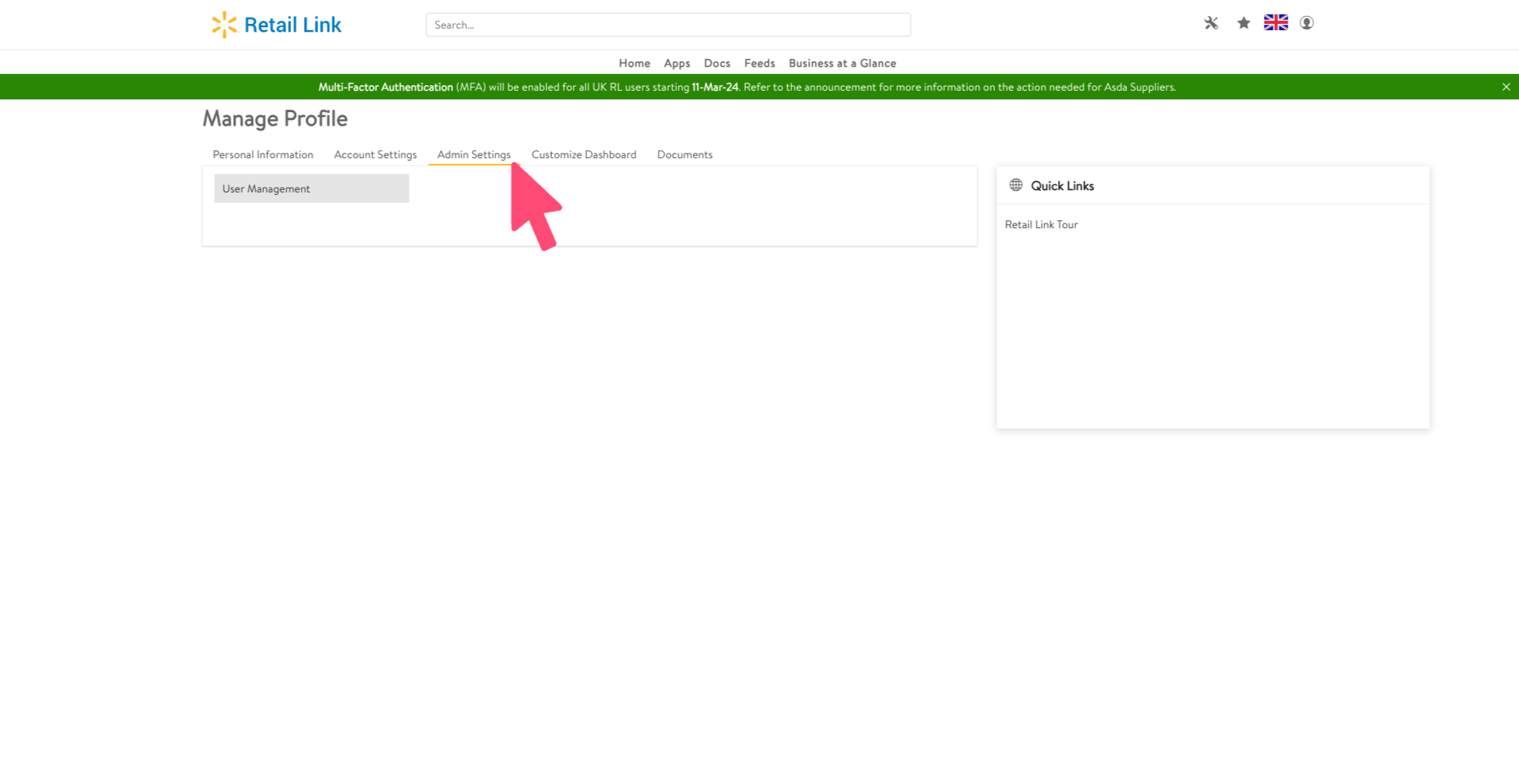The width and height of the screenshot is (1519, 784).
Task: Switch to Customize Dashboard tab
Action: (584, 154)
